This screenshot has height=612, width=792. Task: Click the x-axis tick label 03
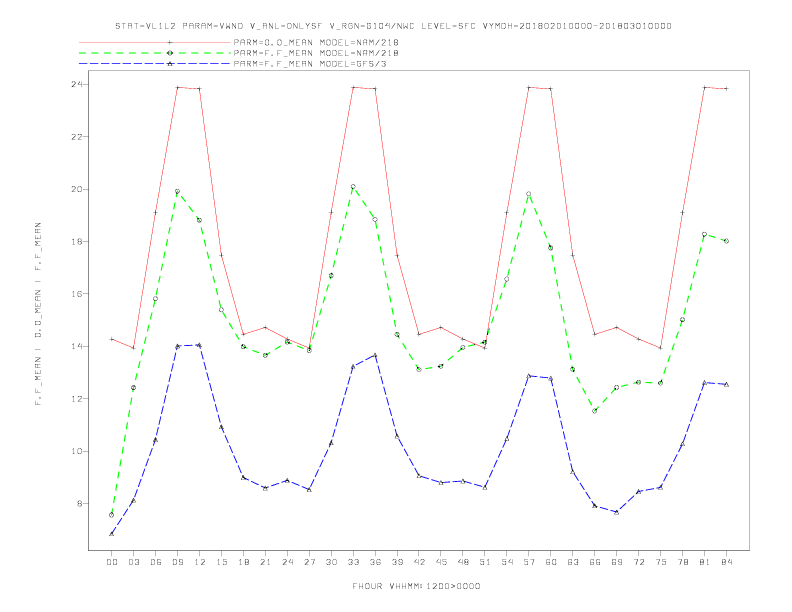coord(134,562)
